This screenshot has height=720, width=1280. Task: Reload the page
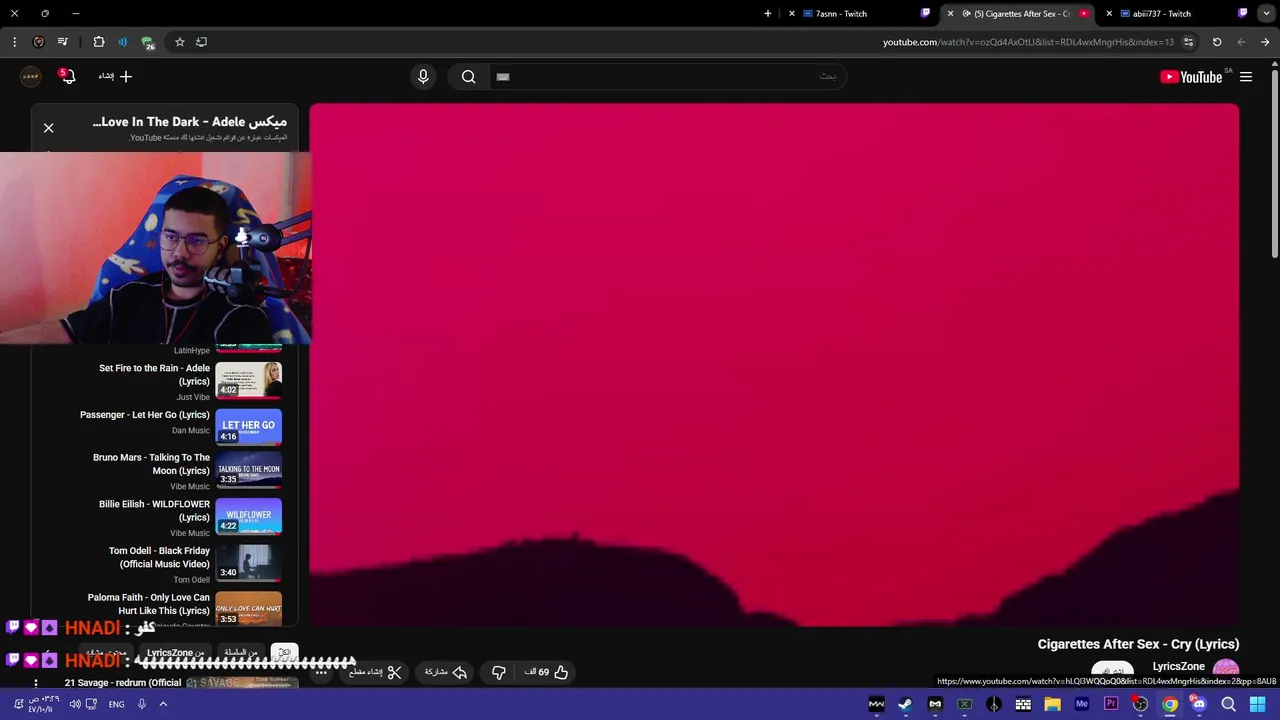click(x=1217, y=42)
